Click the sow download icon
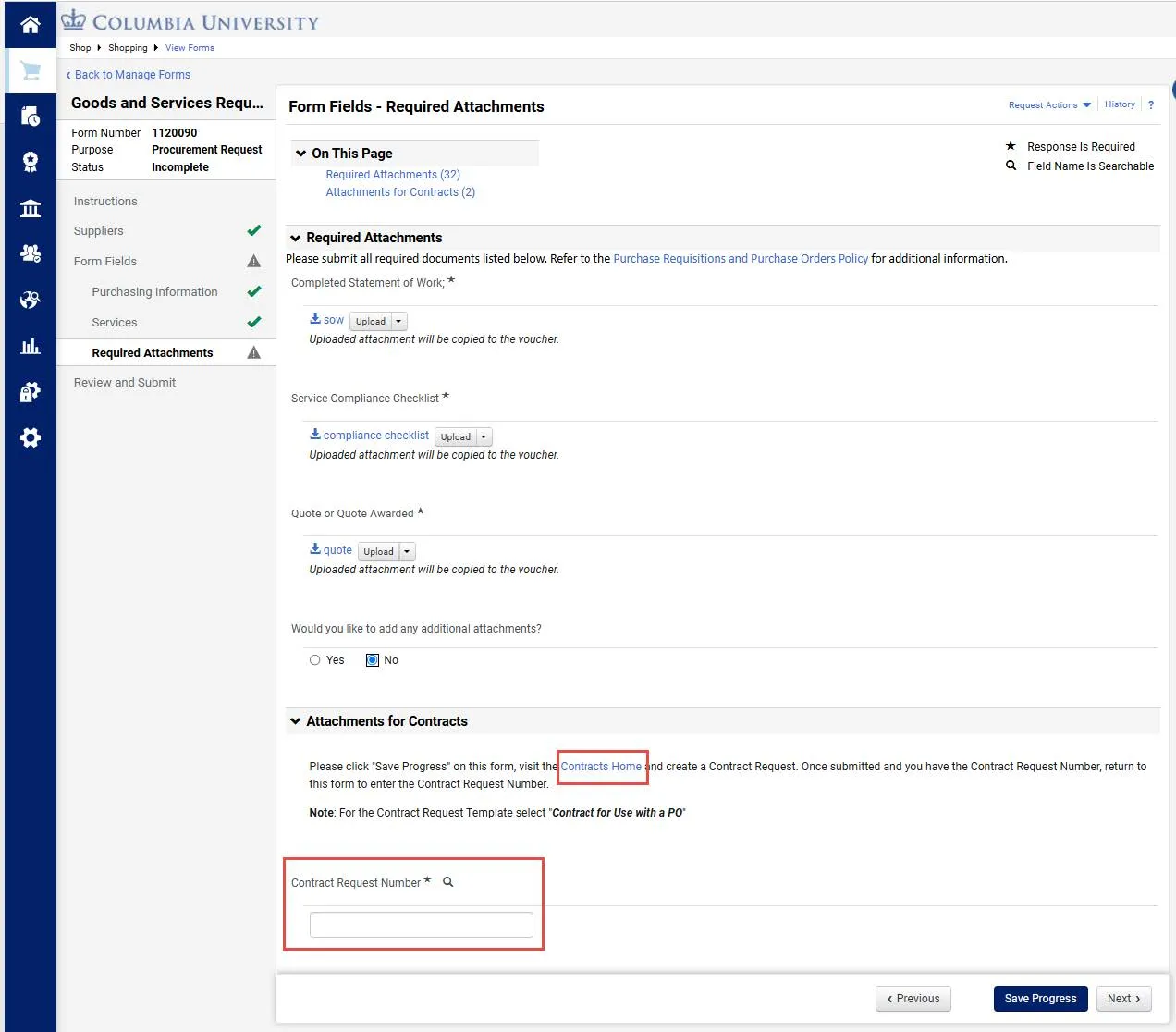The width and height of the screenshot is (1176, 1032). (315, 318)
